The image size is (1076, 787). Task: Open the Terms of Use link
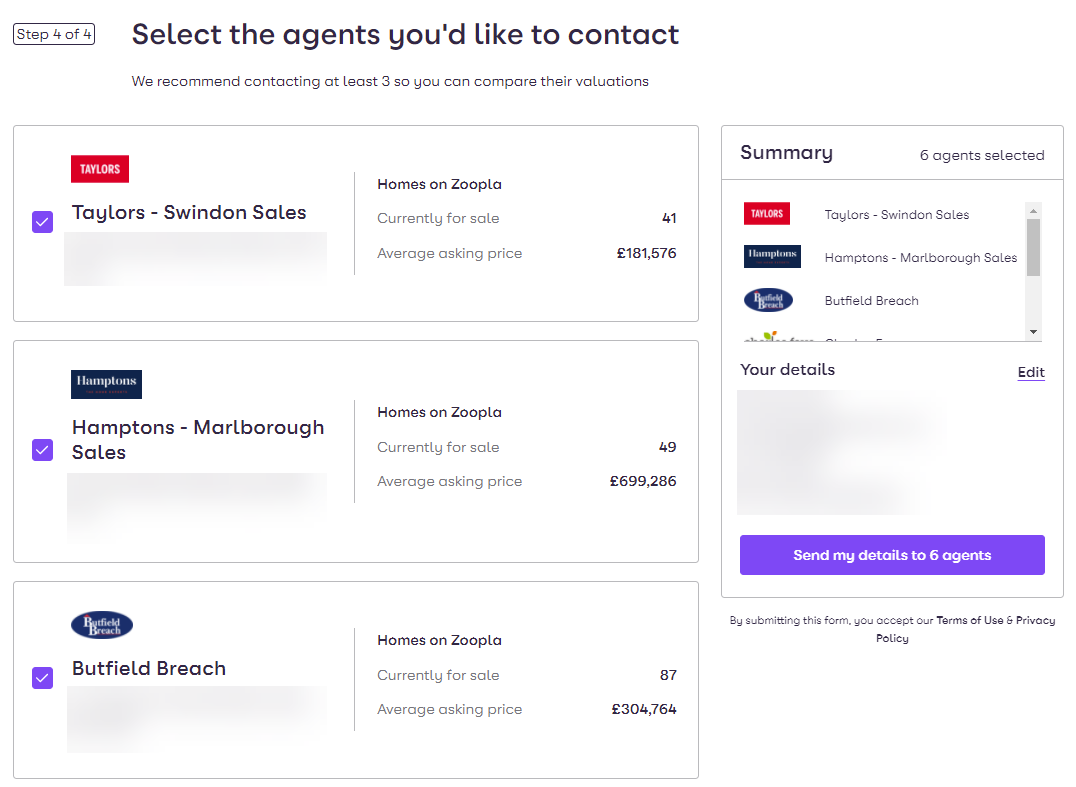pyautogui.click(x=970, y=620)
